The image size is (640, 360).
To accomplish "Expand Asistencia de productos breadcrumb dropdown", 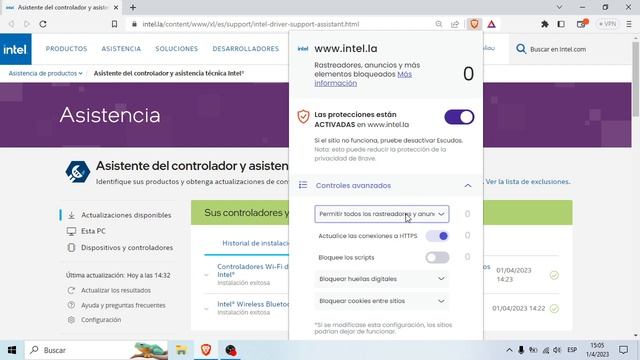I will 45,73.
